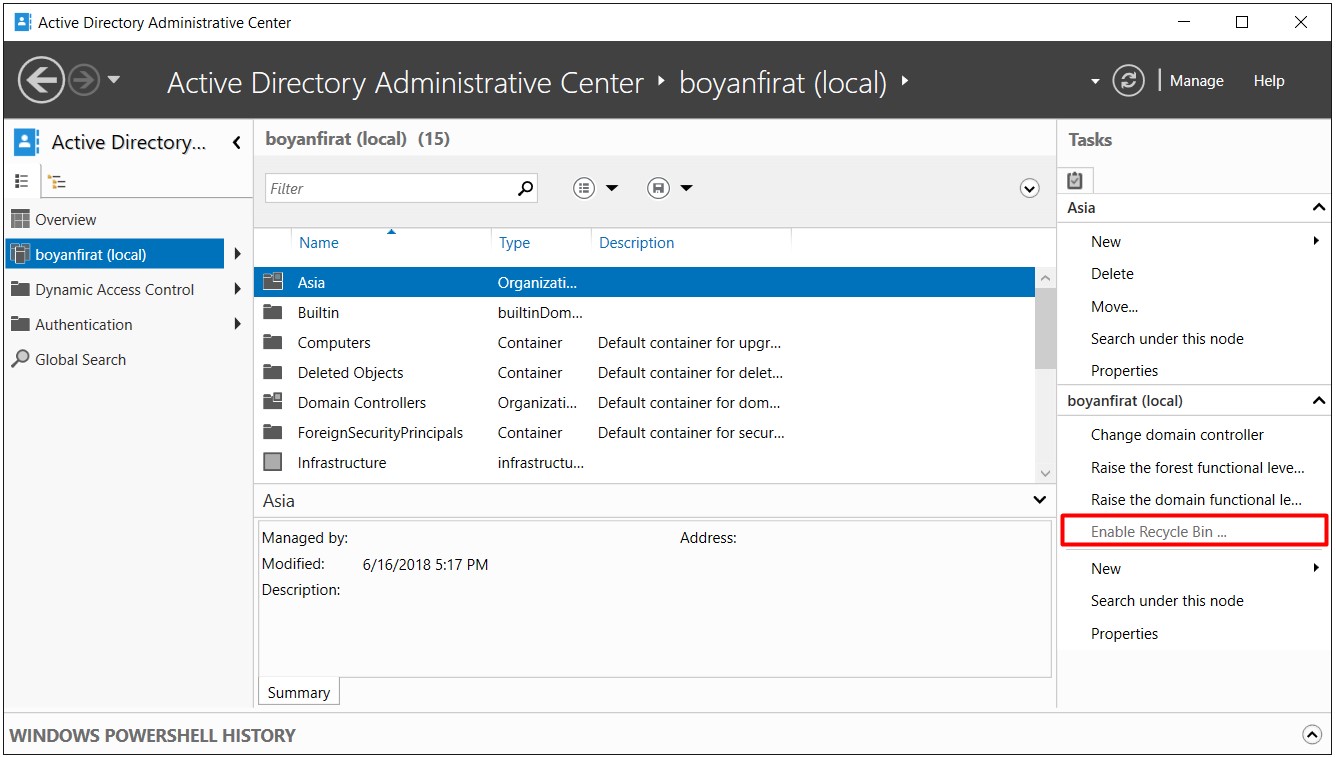Collapse the Asia preview pane chevron
Screen dimensions: 1336x757
[x=1040, y=500]
